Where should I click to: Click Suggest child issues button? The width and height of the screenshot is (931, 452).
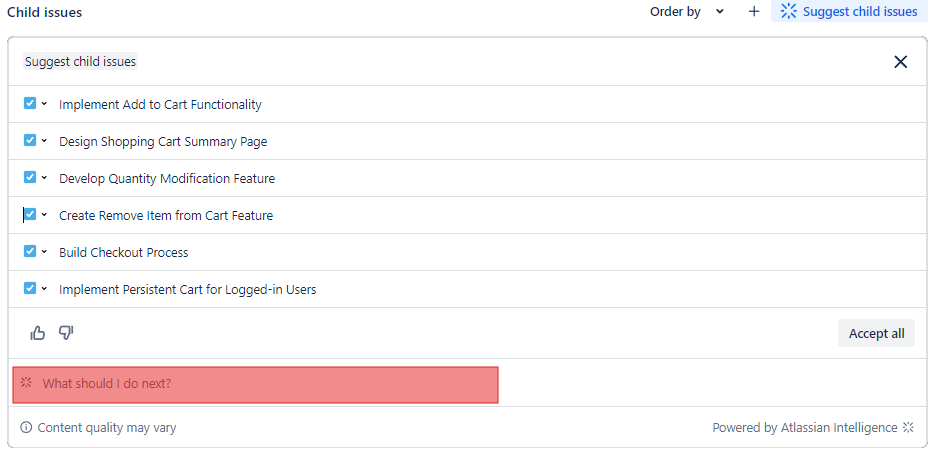click(849, 12)
